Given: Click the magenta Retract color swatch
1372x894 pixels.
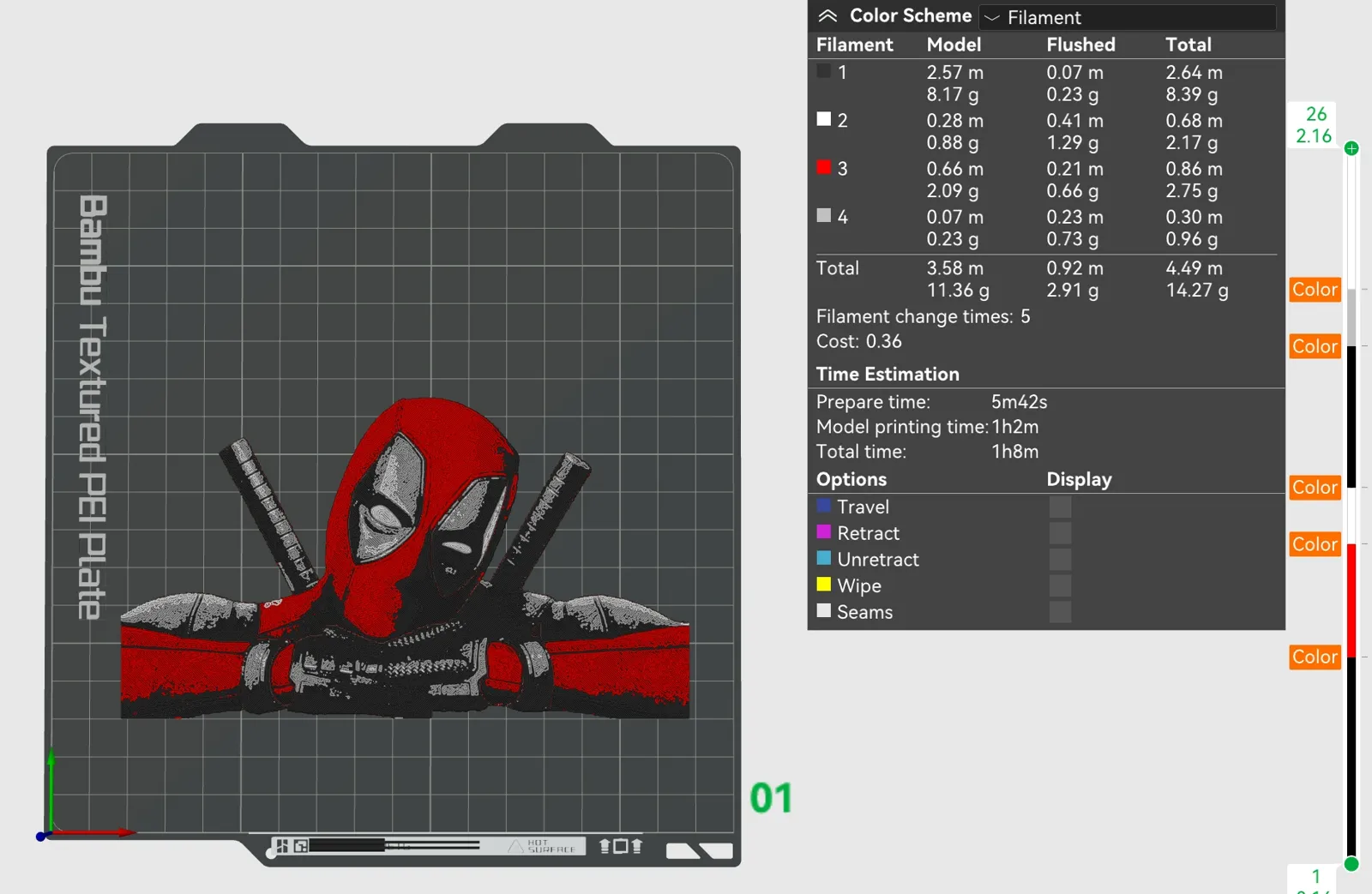Looking at the screenshot, I should [x=824, y=532].
